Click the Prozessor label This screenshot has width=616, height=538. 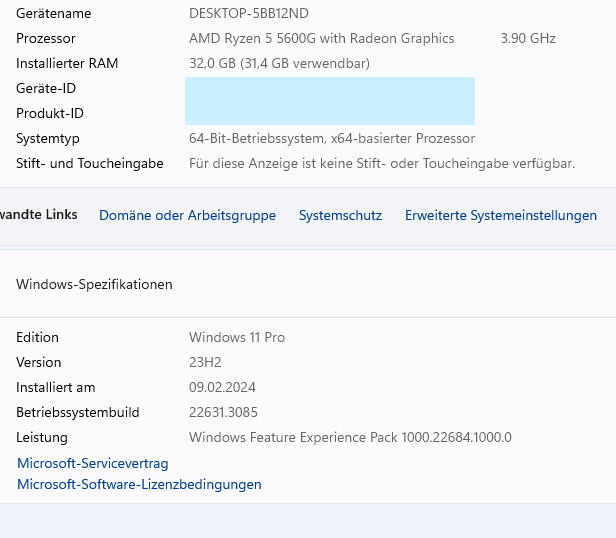46,39
